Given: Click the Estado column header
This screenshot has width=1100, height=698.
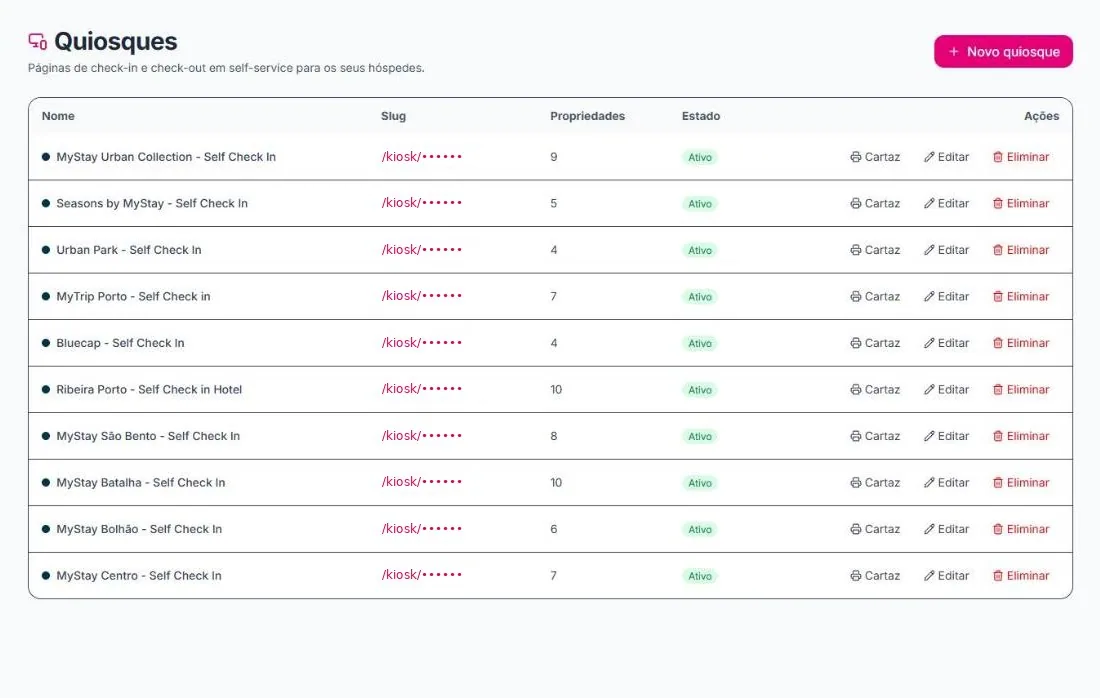Looking at the screenshot, I should click(x=701, y=116).
